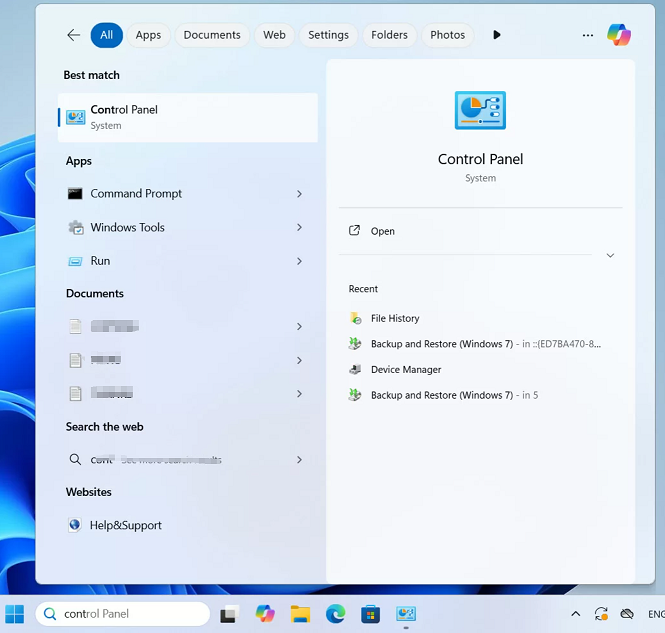Launch Microsoft Edge from the taskbar
Image resolution: width=665 pixels, height=633 pixels.
point(335,613)
